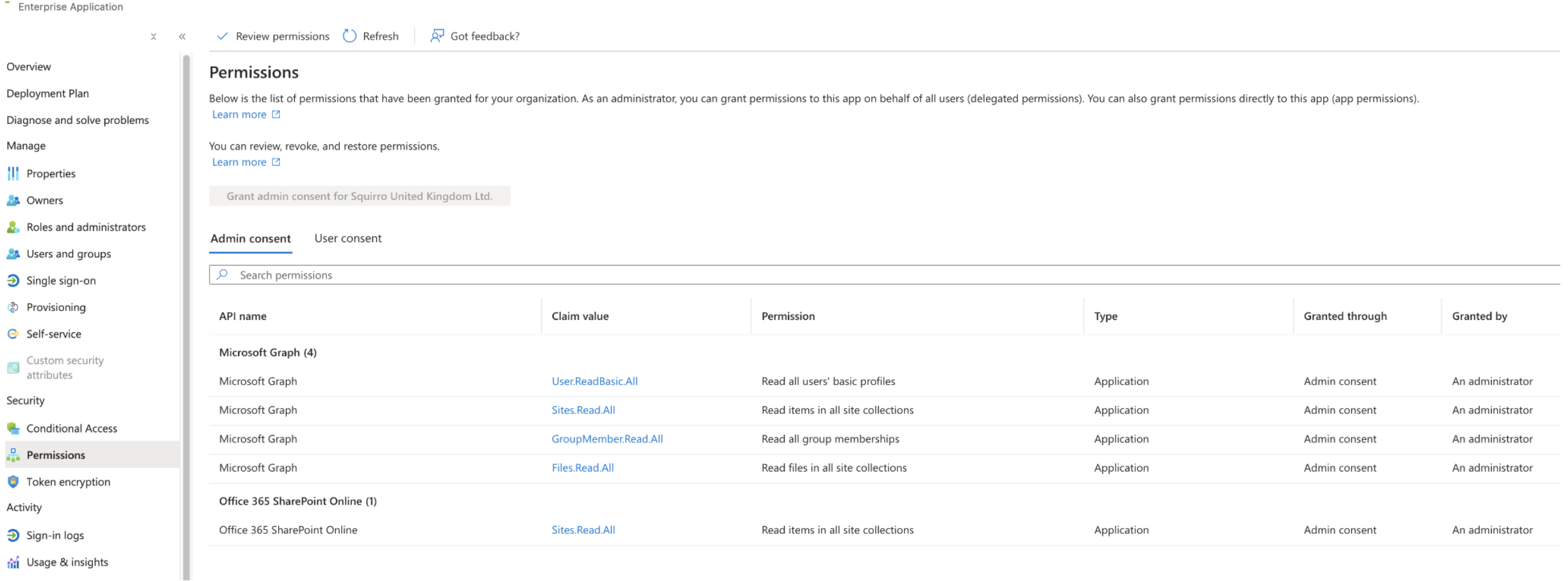Select 'Read all users' basic profiles' cell
Viewport: 1568px width, 581px height.
pos(828,381)
